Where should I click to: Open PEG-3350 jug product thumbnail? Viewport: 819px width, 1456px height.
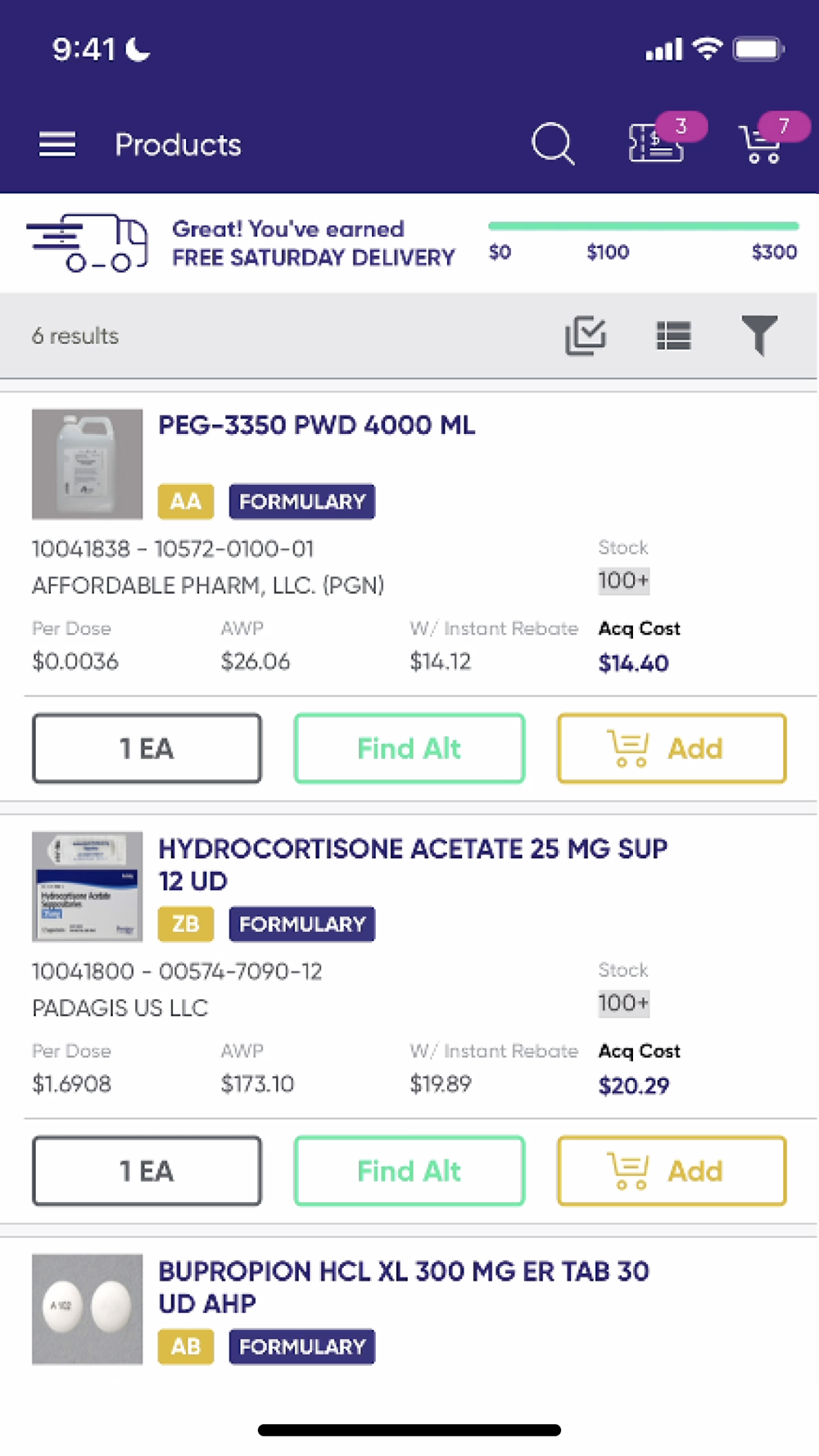87,464
